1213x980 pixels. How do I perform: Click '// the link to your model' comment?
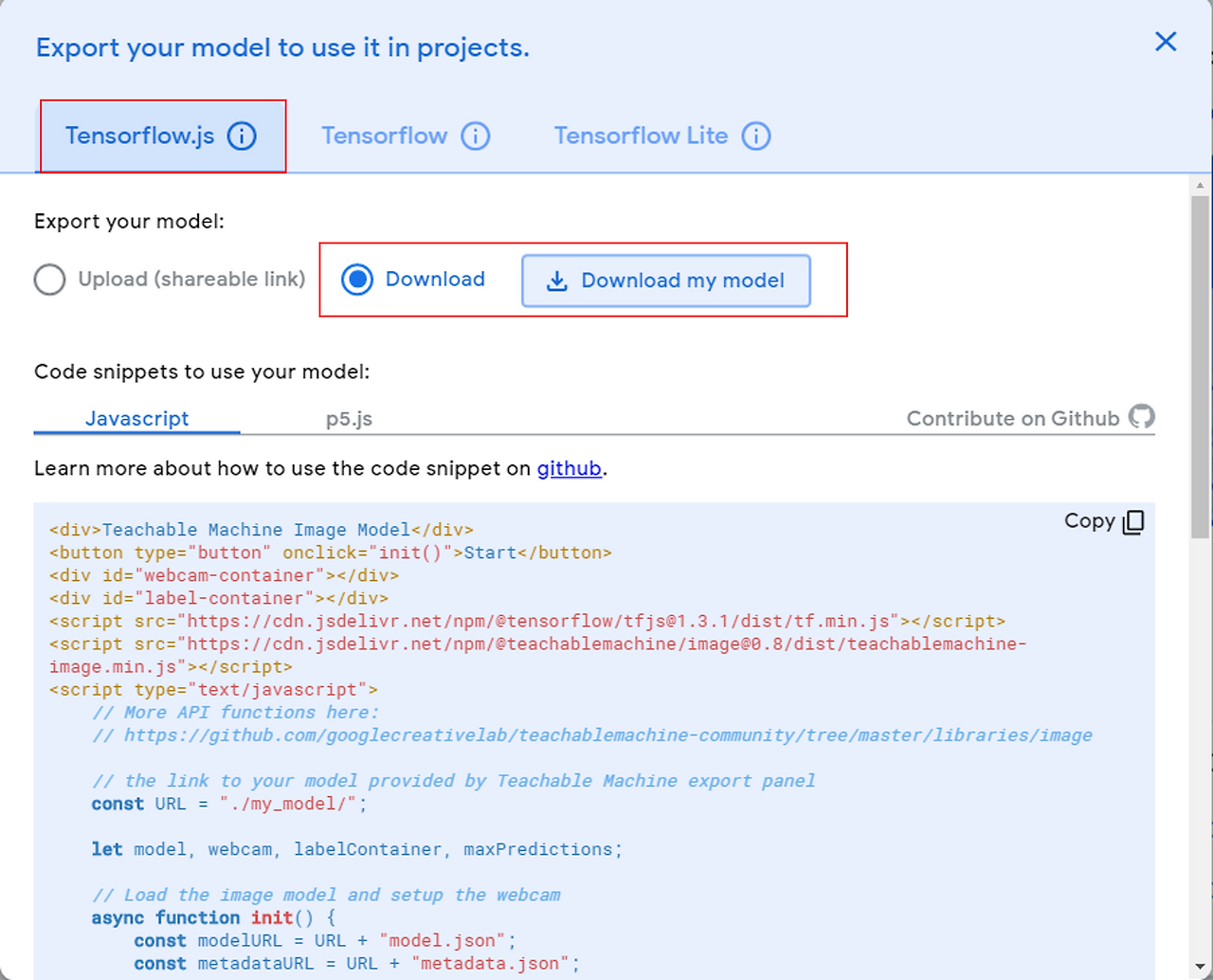[x=453, y=781]
